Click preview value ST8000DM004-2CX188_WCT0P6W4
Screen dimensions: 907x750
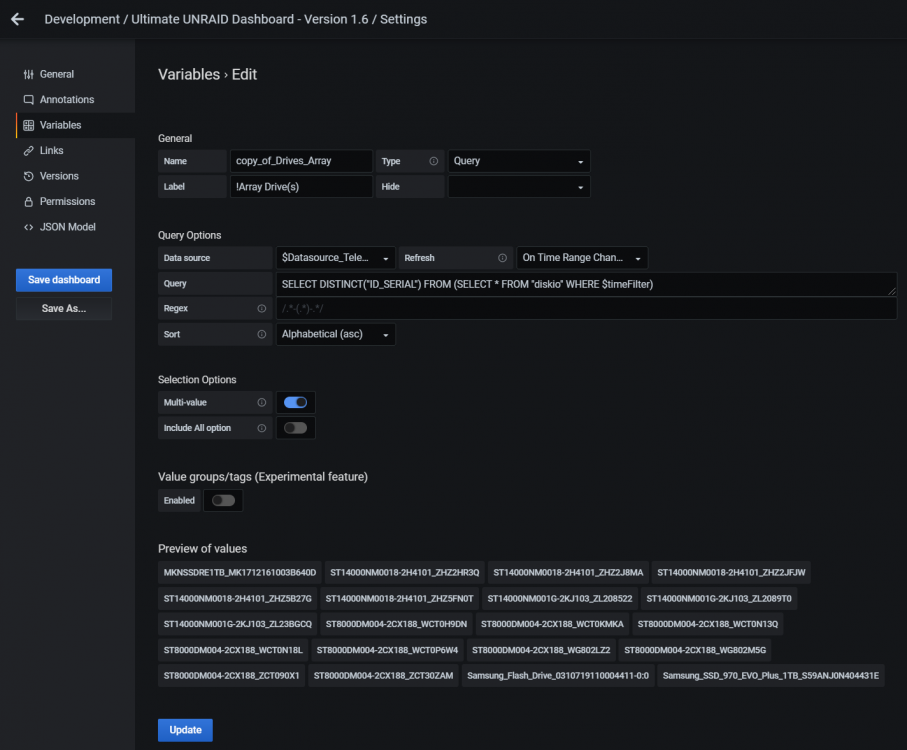(x=387, y=650)
